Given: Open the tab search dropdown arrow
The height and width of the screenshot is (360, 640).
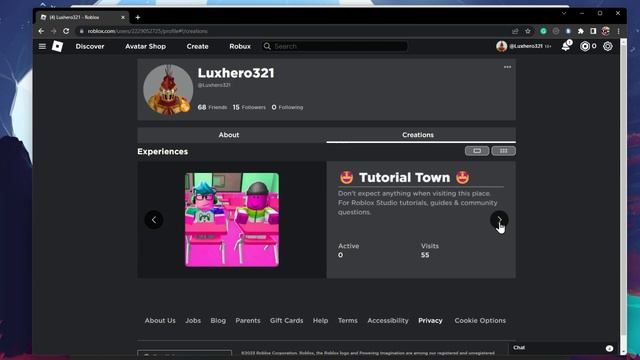Looking at the screenshot, I should 564,13.
